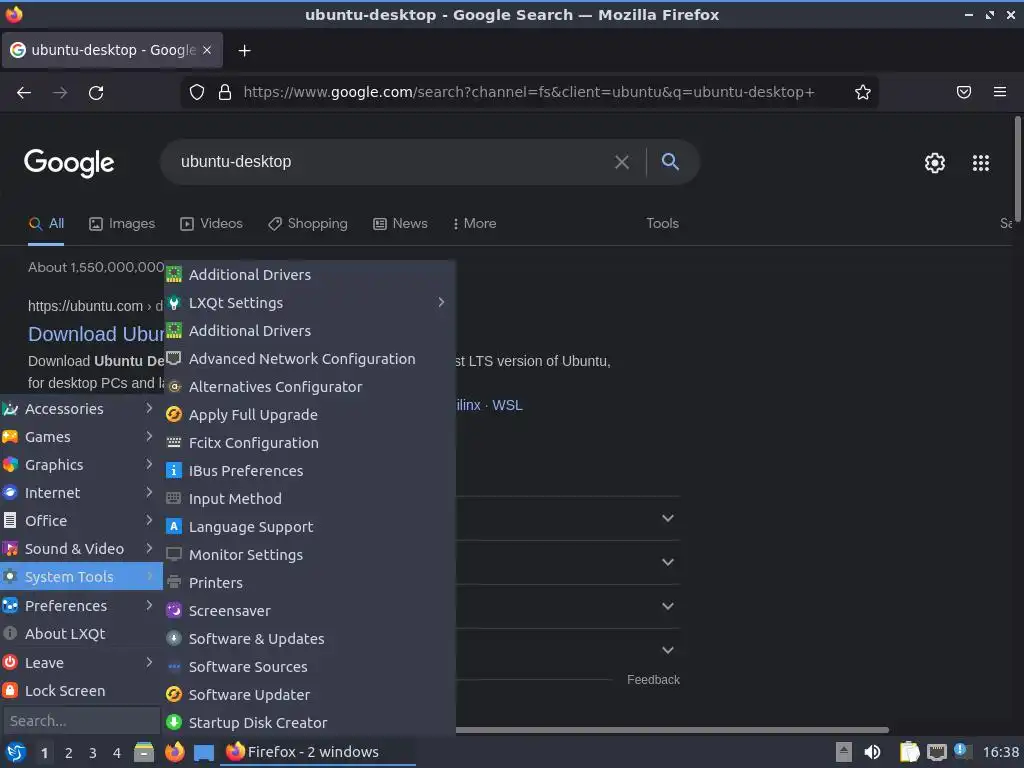Screen dimensions: 1024x768
Task: Switch to the Images results tab
Action: [122, 223]
